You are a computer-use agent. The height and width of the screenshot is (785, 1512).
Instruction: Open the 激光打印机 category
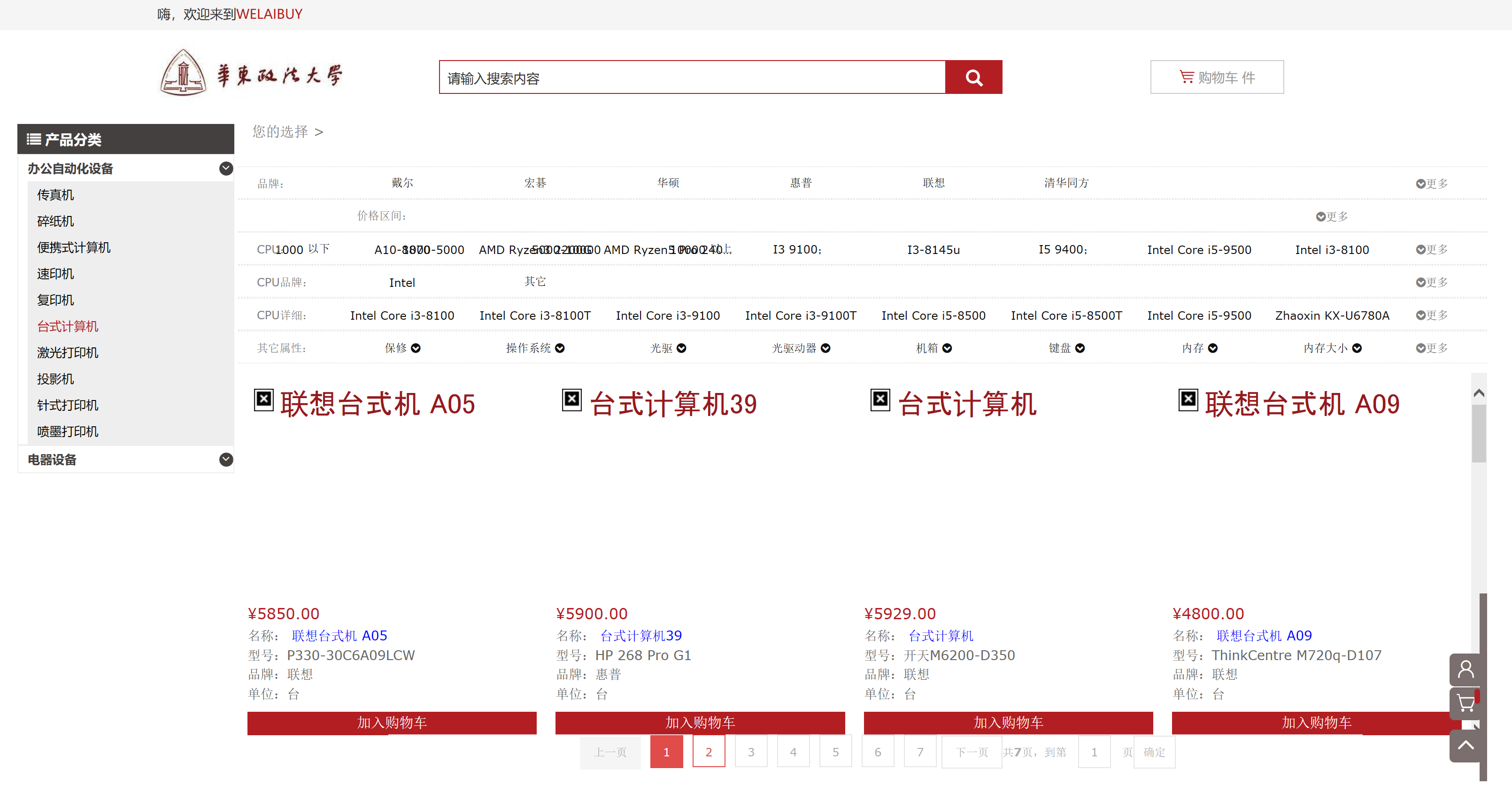click(x=68, y=353)
